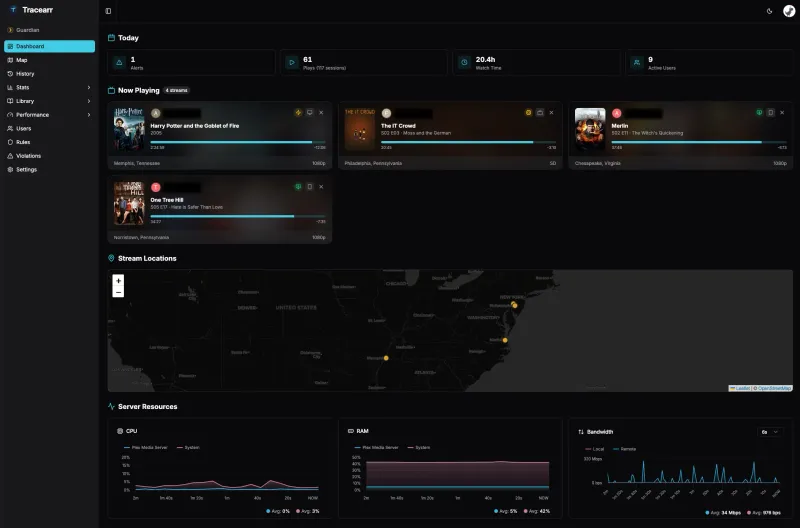Screen dimensions: 800x528
Task: Click the device icon on Harry Potter card
Action: click(x=310, y=113)
